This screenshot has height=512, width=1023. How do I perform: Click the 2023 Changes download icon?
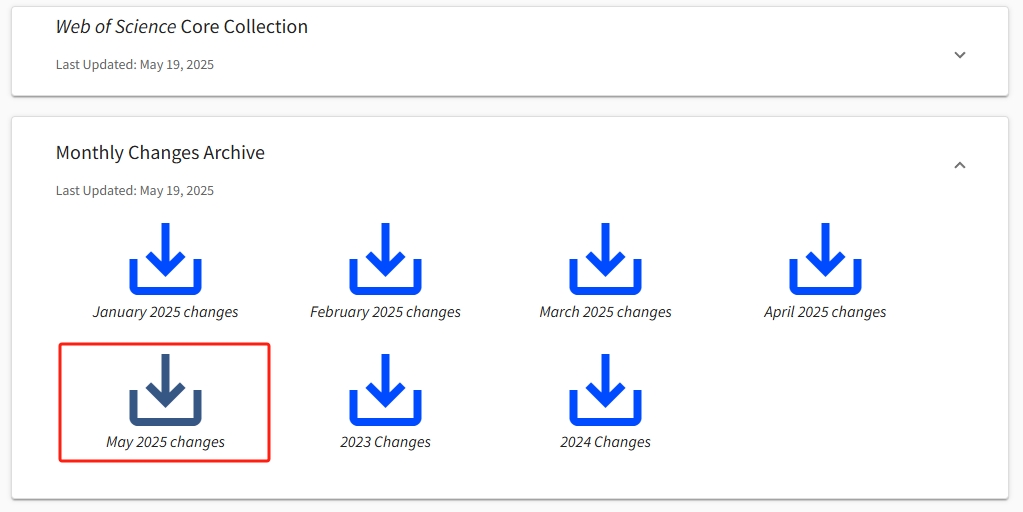[x=385, y=388]
